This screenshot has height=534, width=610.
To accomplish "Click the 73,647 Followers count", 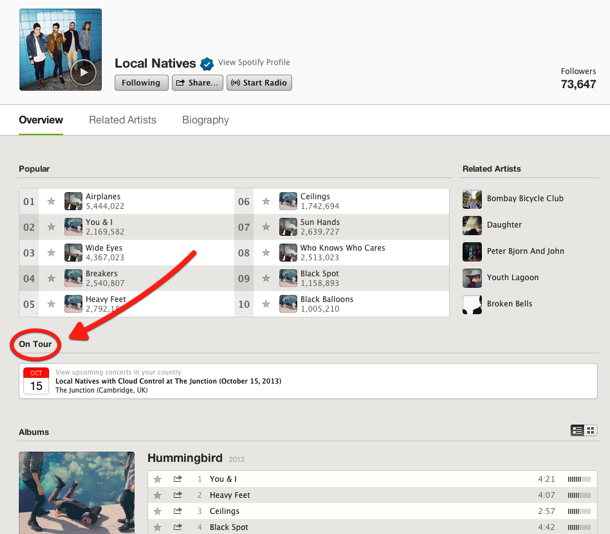I will pos(578,84).
